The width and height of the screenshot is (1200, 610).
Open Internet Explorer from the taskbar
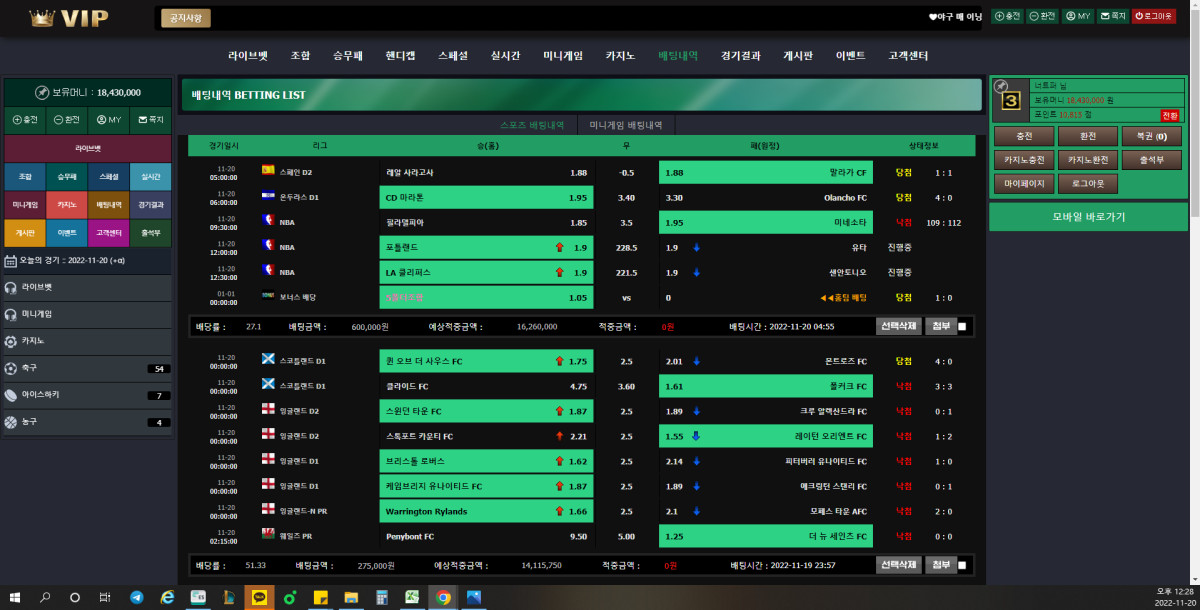[x=167, y=598]
